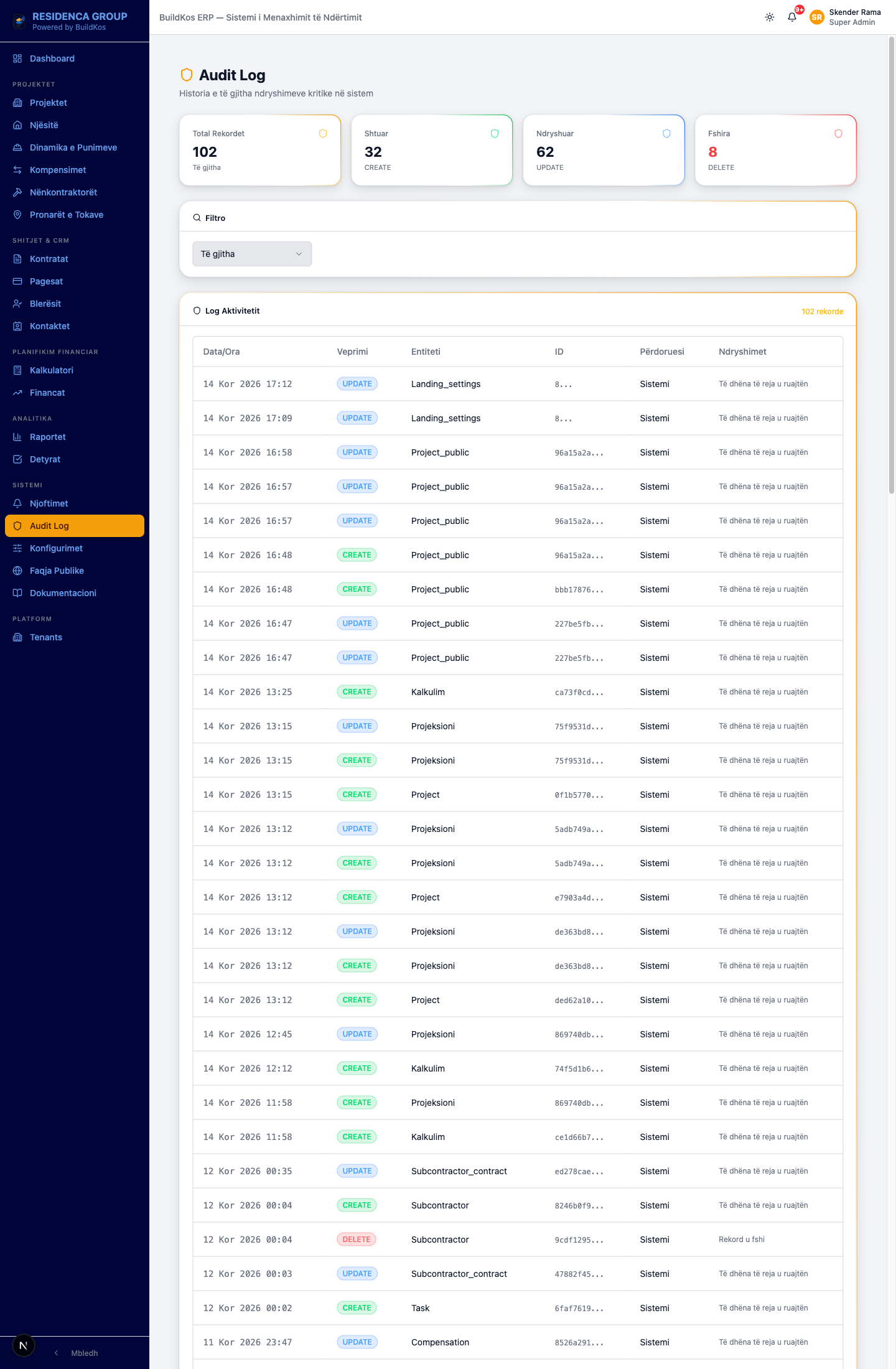Click the Përdoruesi column header
The width and height of the screenshot is (896, 1369).
point(662,352)
